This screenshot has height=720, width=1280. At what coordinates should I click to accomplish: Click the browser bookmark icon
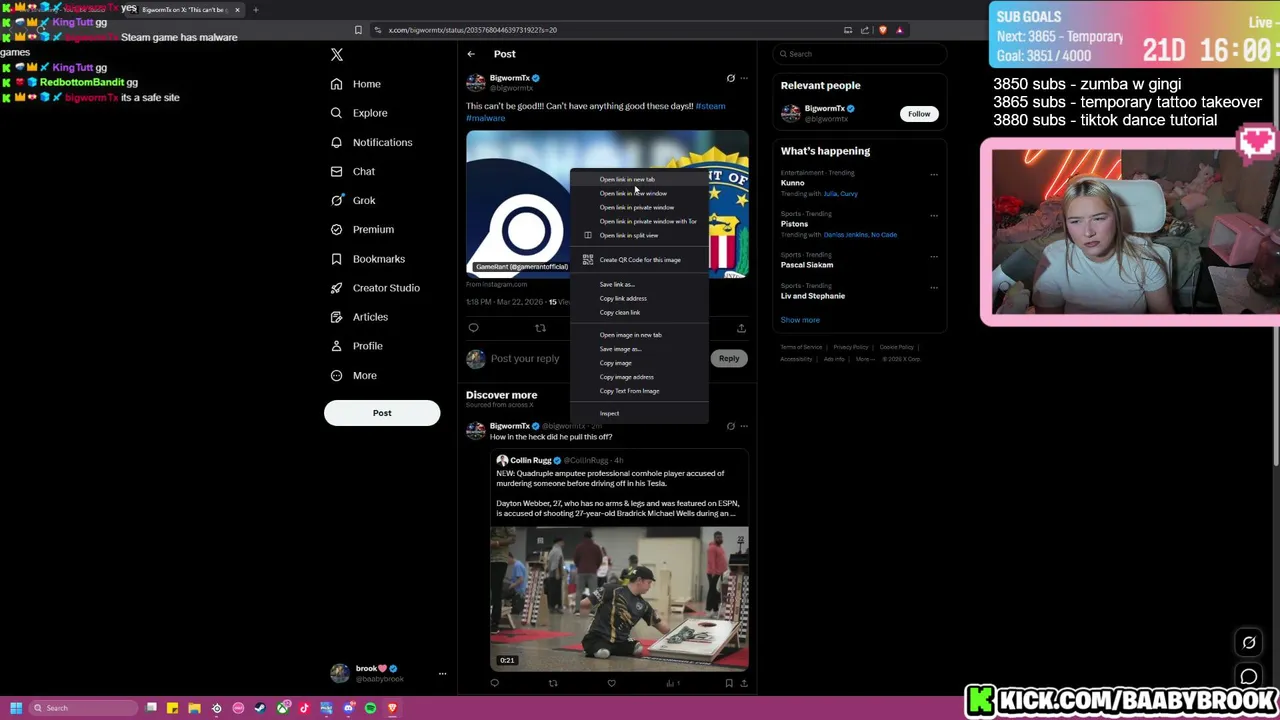[358, 30]
